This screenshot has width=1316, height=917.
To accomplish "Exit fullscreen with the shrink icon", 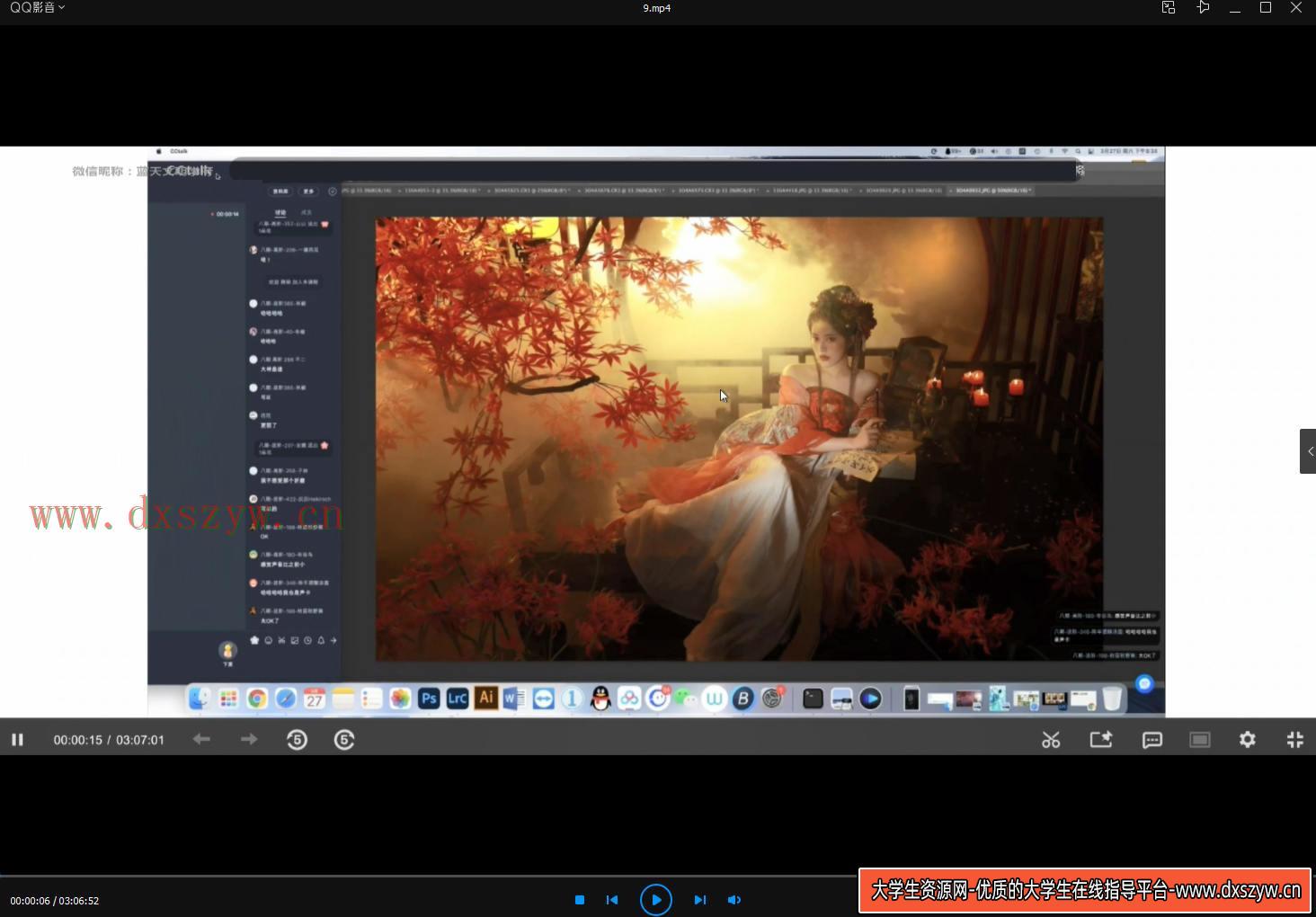I will (1295, 739).
